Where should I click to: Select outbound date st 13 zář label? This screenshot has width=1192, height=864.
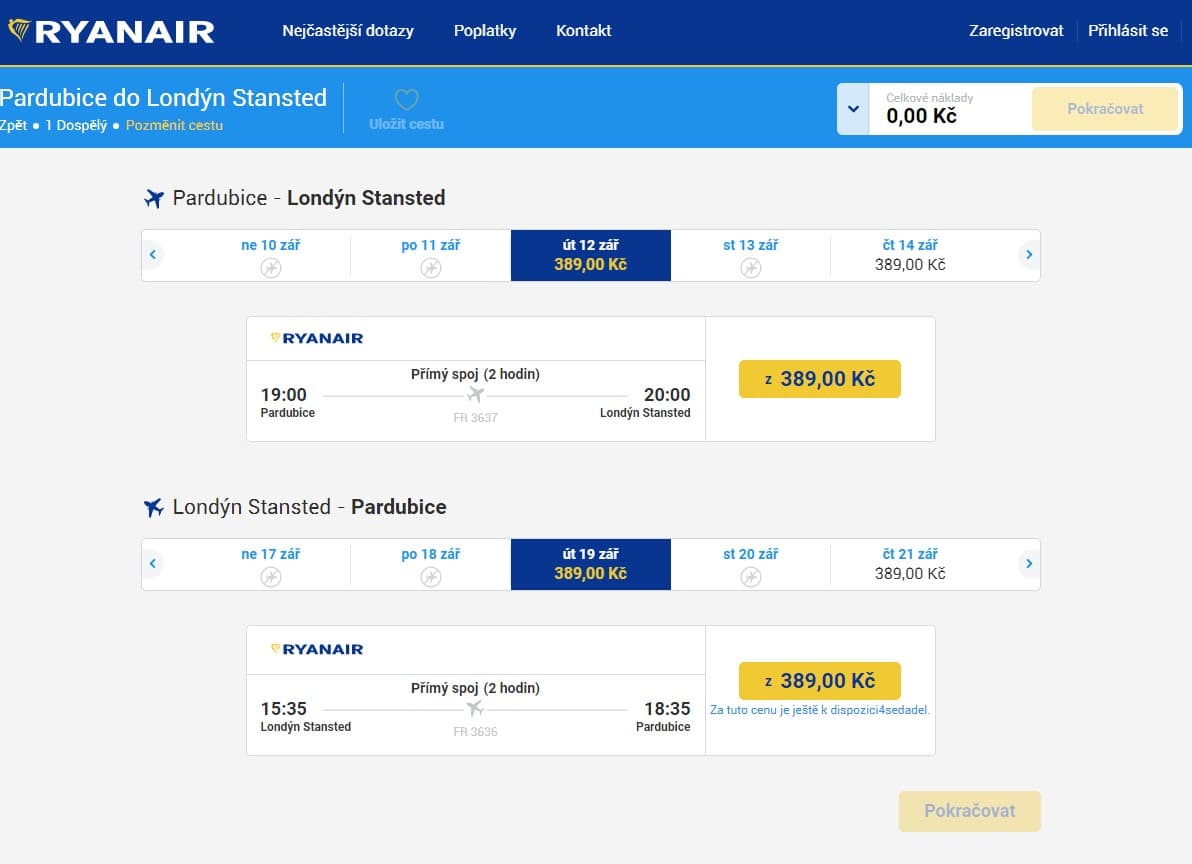click(751, 245)
